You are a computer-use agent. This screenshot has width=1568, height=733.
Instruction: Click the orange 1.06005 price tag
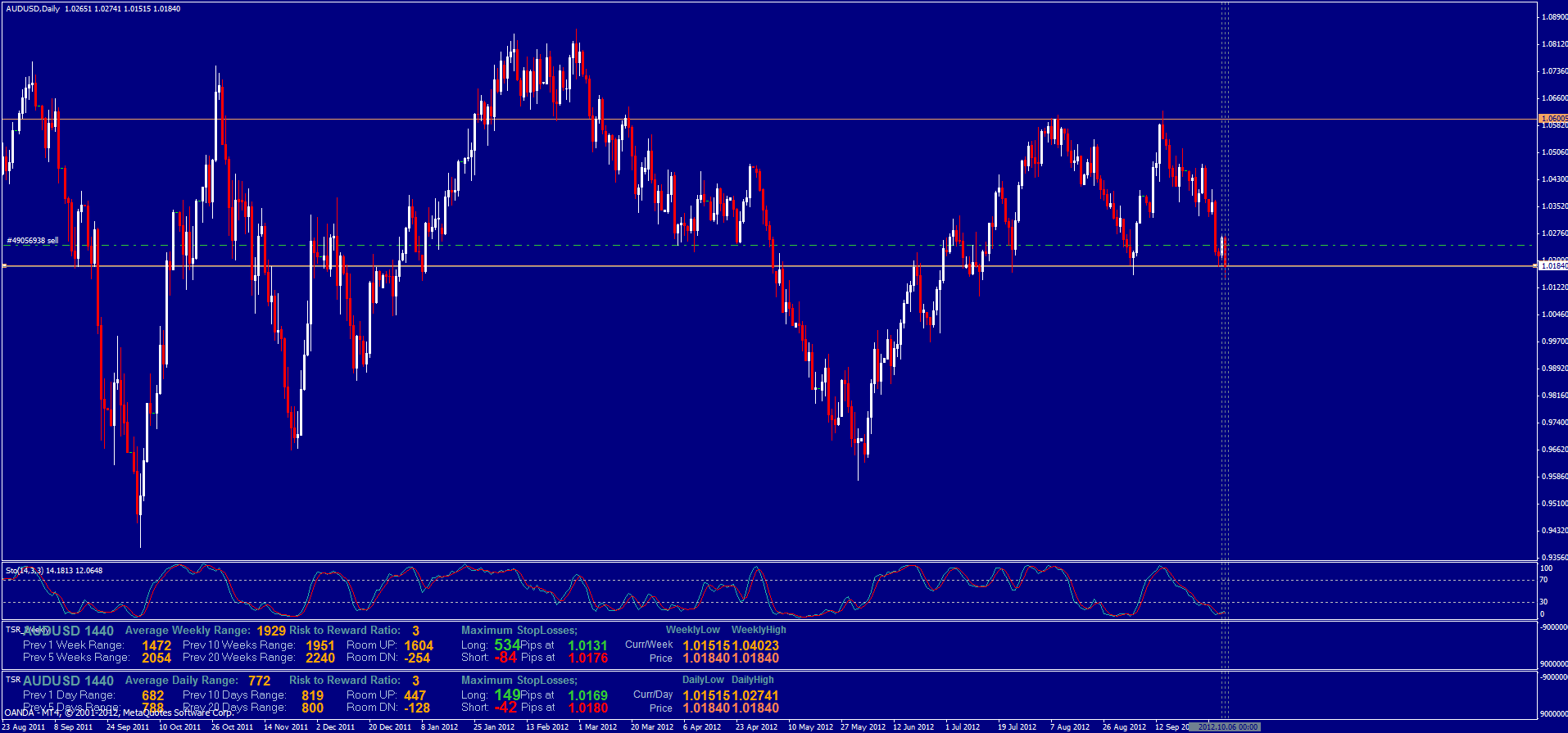pos(1553,118)
